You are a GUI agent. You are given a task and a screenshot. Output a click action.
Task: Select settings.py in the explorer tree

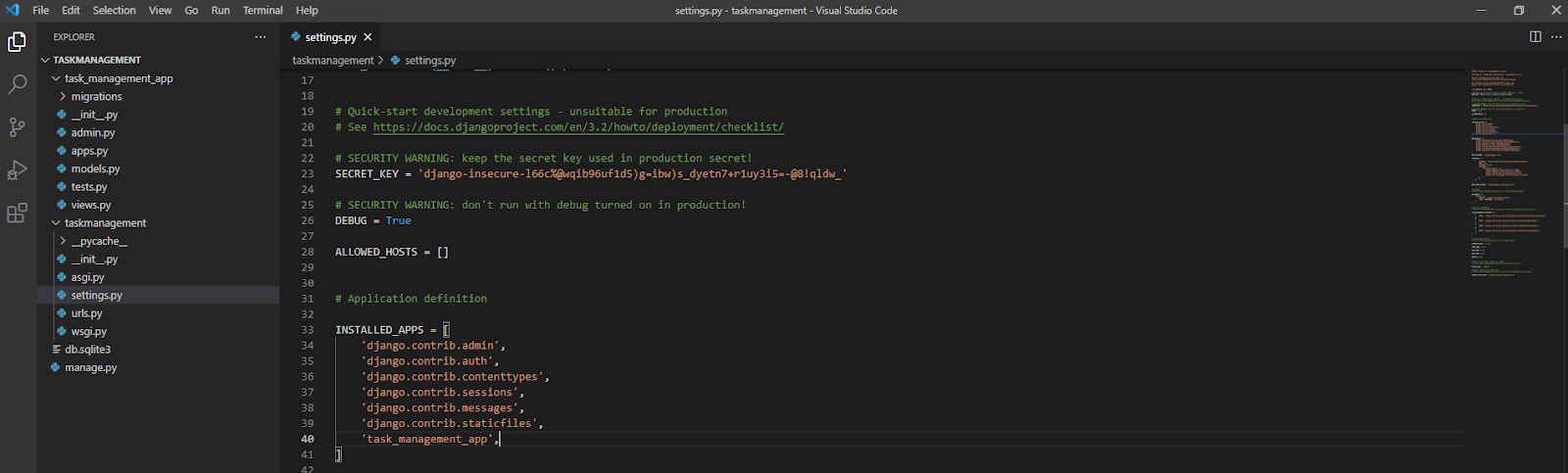[158, 295]
